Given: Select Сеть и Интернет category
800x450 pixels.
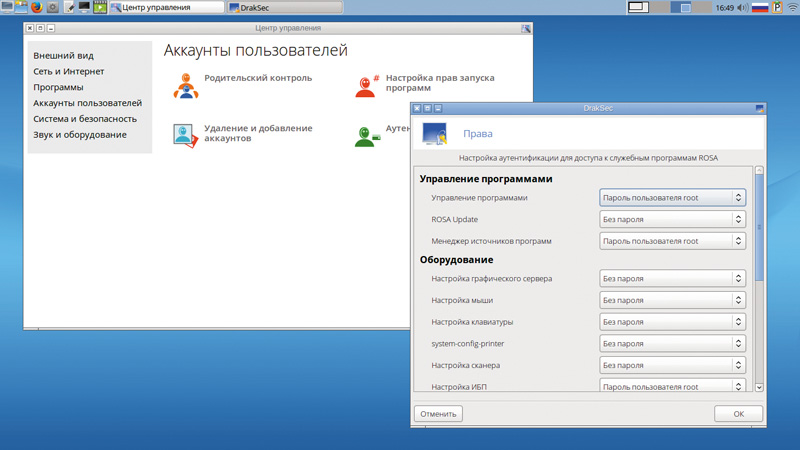Looking at the screenshot, I should 68,71.
